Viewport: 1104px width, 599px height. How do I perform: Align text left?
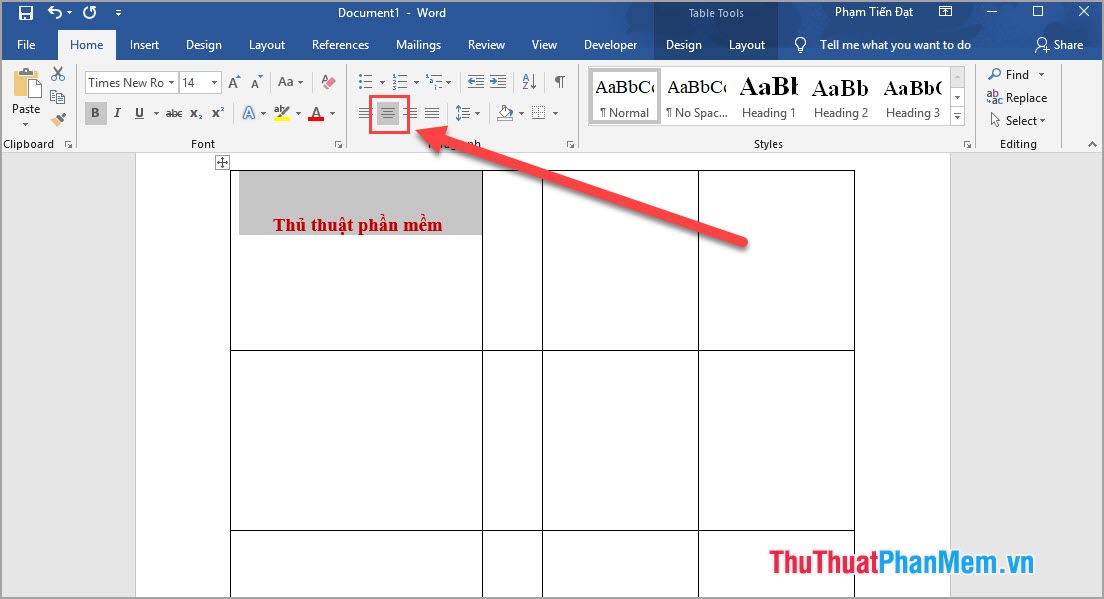coord(364,113)
